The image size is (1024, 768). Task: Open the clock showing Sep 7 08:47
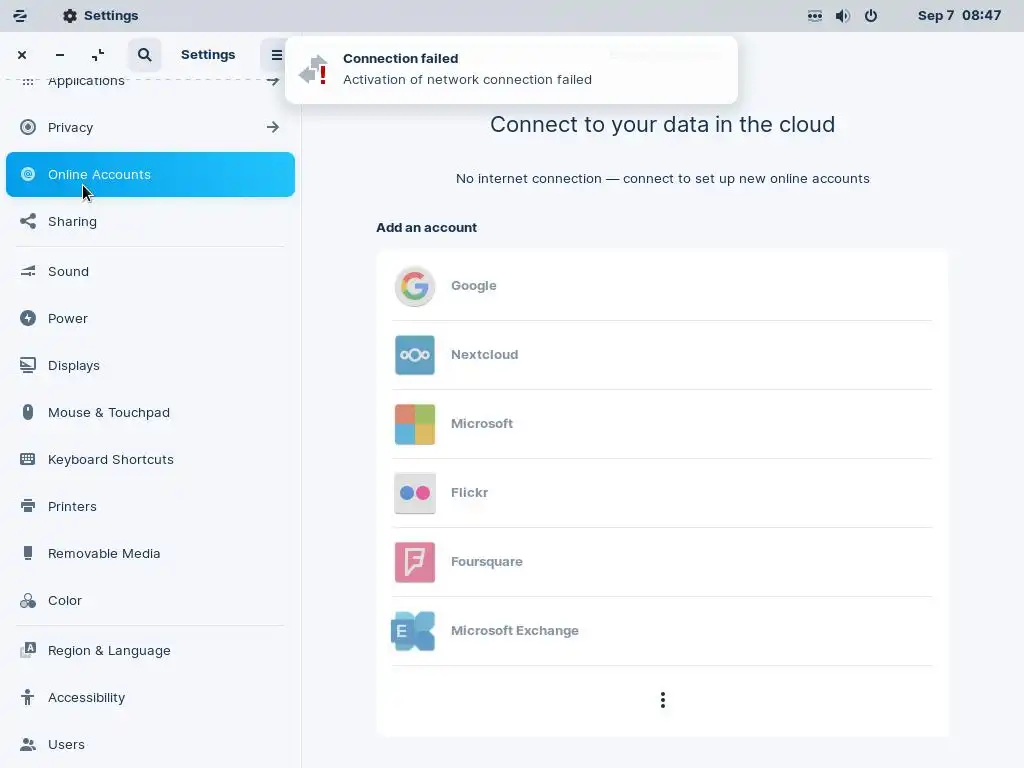tap(959, 16)
